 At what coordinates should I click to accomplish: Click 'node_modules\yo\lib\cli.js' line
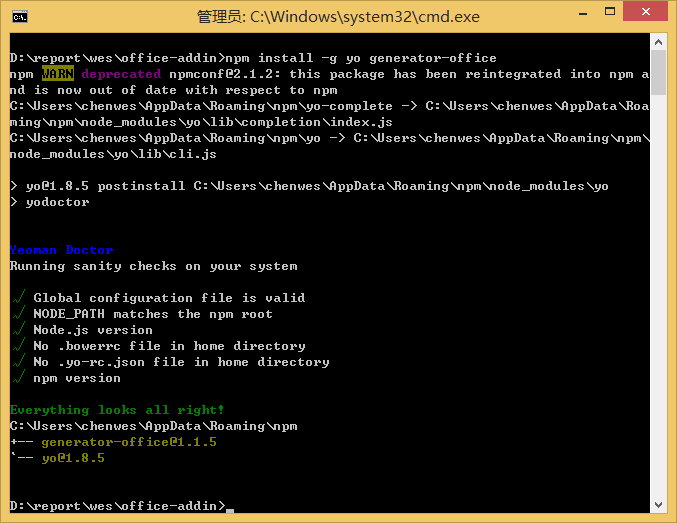coord(113,154)
